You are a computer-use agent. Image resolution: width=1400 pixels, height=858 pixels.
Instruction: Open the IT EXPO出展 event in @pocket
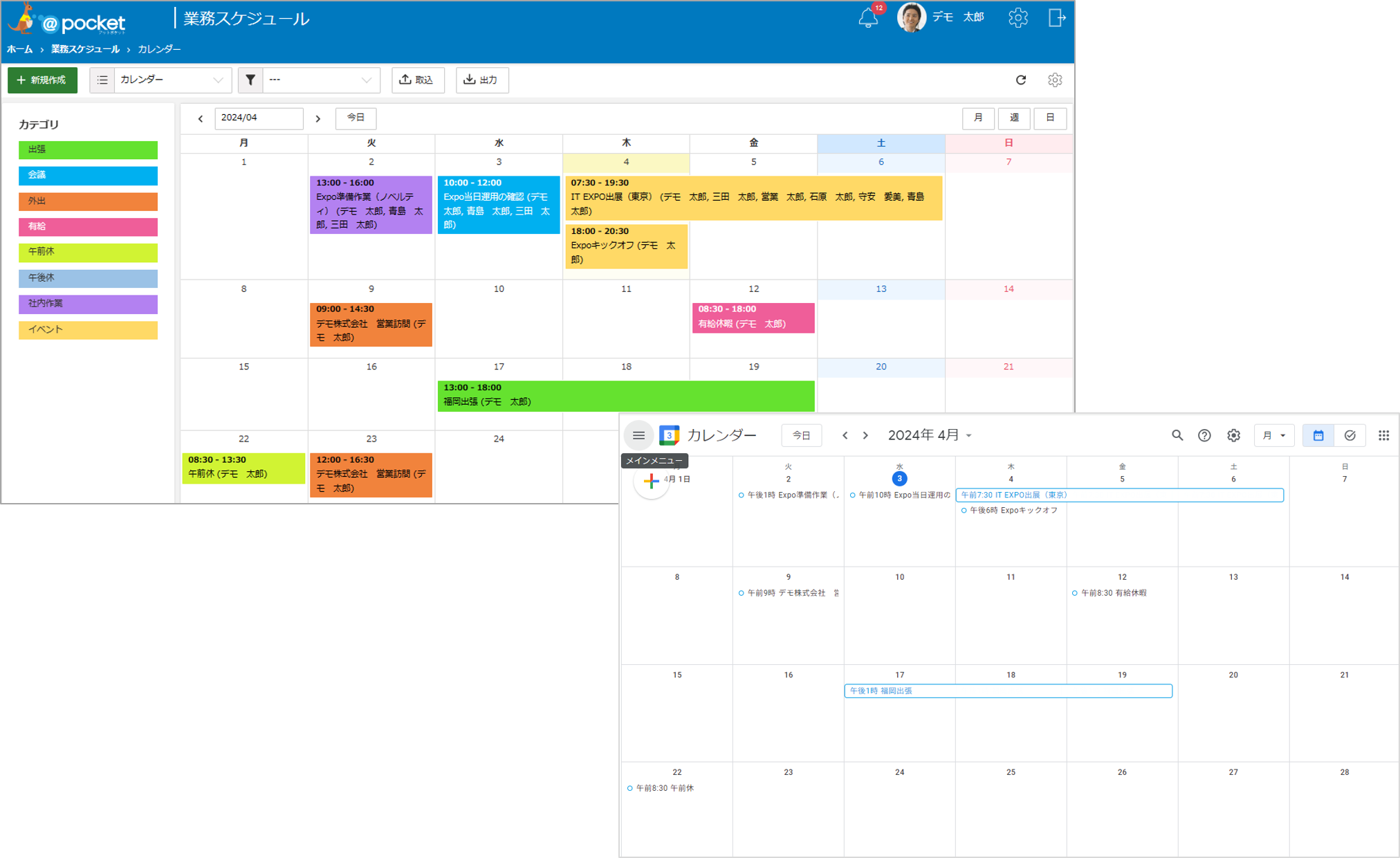[x=753, y=197]
